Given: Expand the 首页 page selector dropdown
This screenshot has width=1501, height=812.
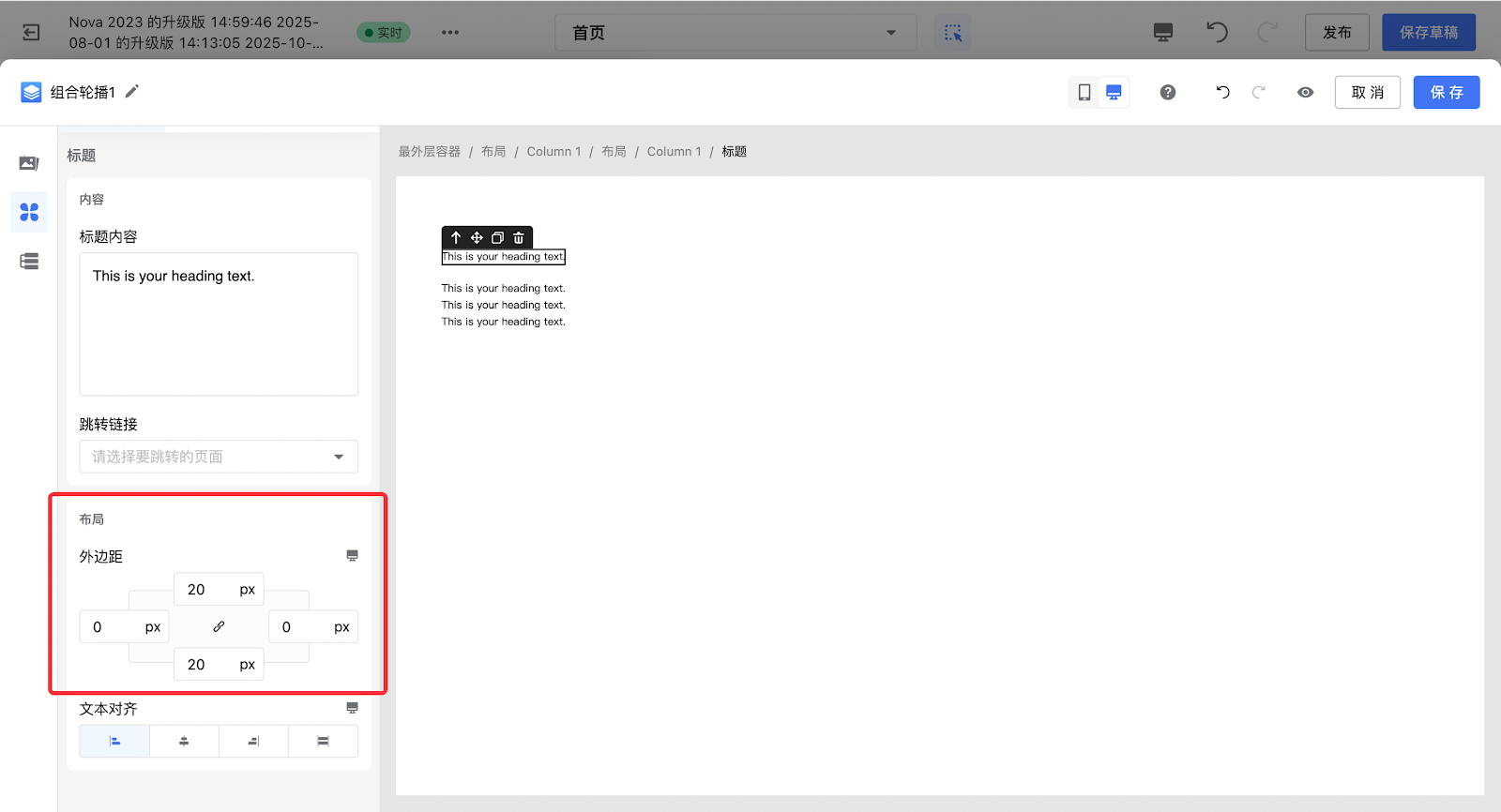Looking at the screenshot, I should click(x=735, y=33).
